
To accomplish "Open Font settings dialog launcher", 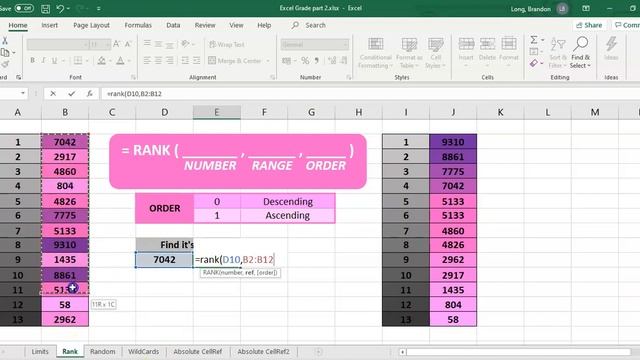I will [133, 77].
